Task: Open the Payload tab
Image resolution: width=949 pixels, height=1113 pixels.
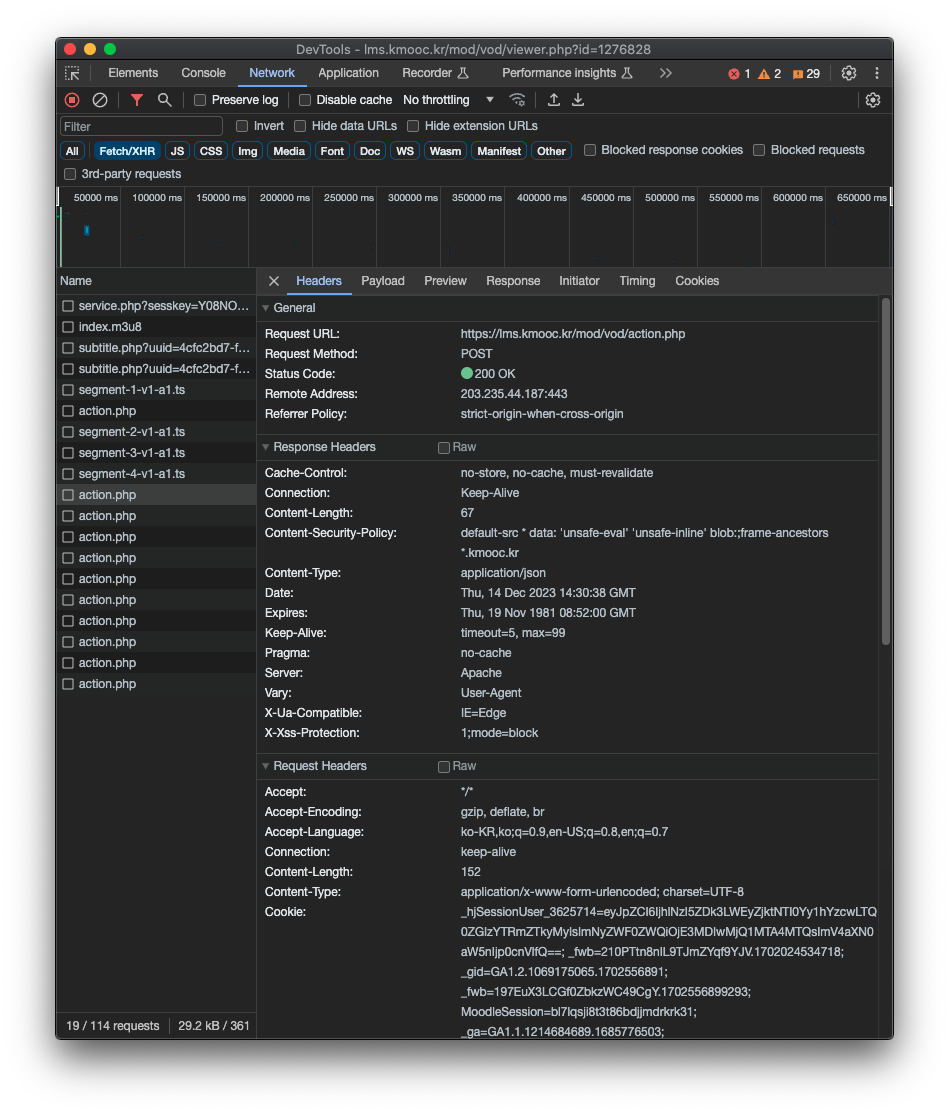Action: (383, 281)
